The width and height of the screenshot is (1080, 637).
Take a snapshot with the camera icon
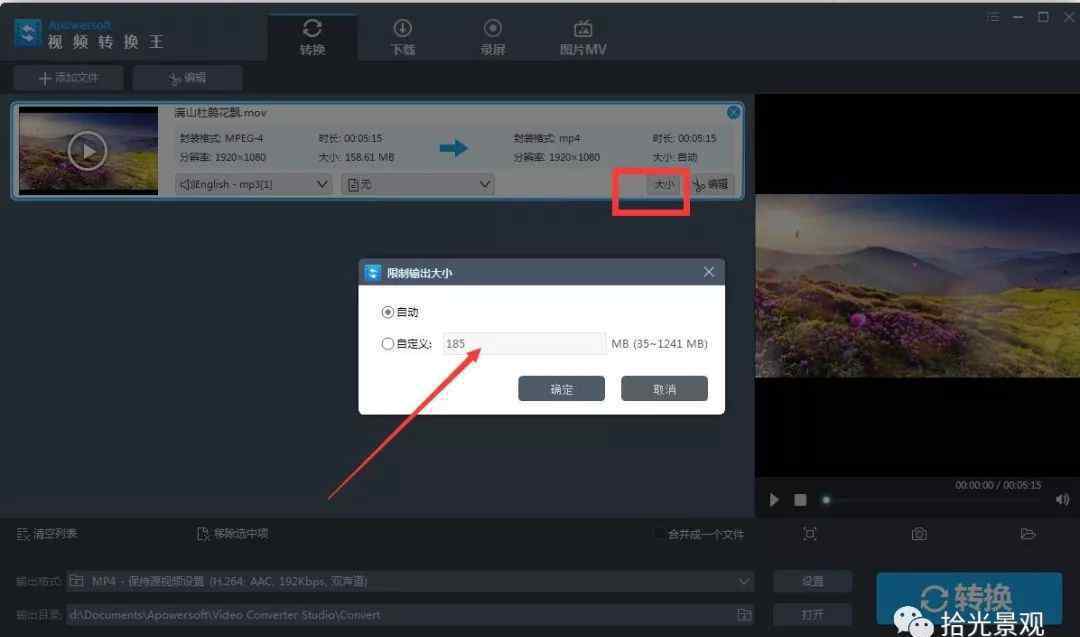point(918,534)
